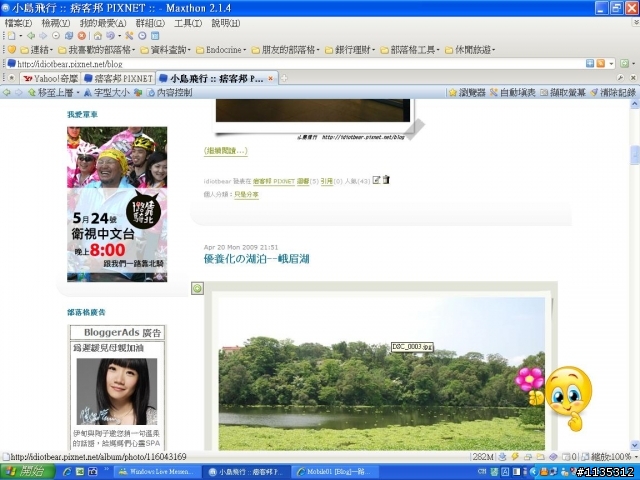Click the 清除記錄 toolbar button

613,93
